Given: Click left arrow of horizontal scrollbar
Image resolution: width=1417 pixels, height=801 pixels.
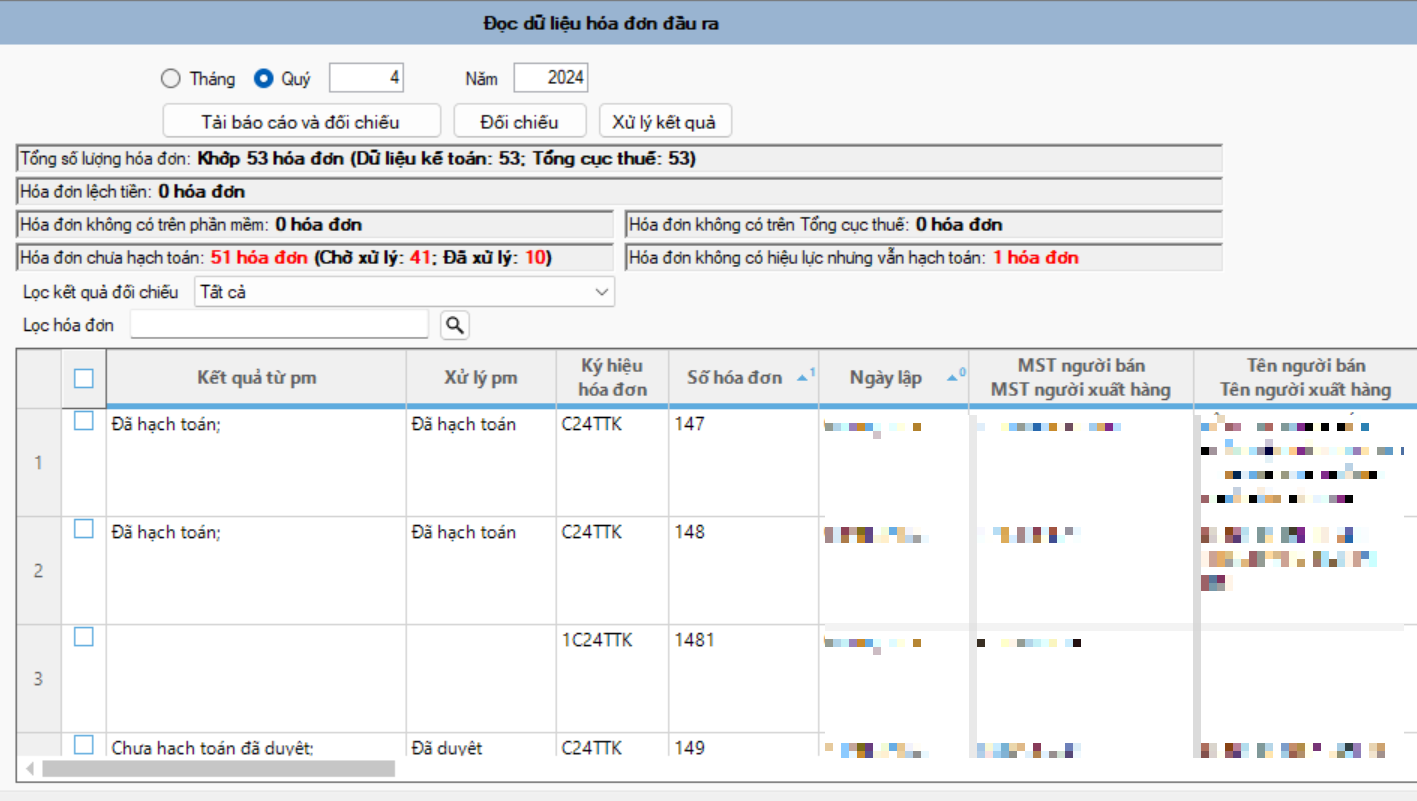Looking at the screenshot, I should coord(30,769).
